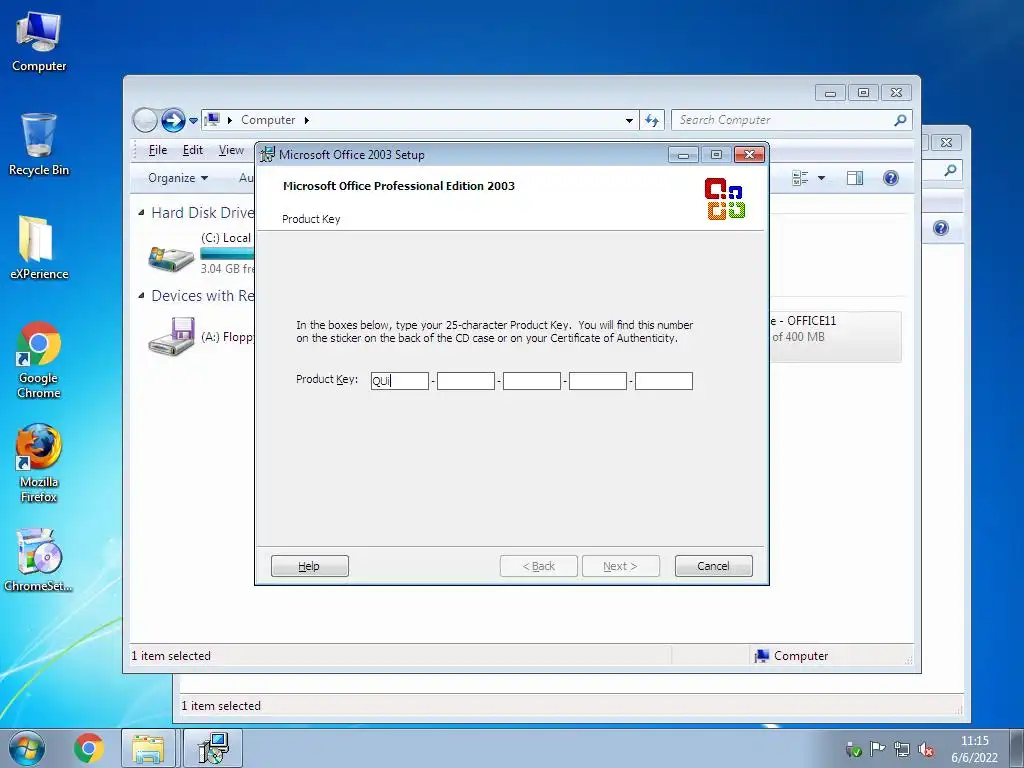Image resolution: width=1024 pixels, height=768 pixels.
Task: Click the first Product Key box
Action: [400, 381]
